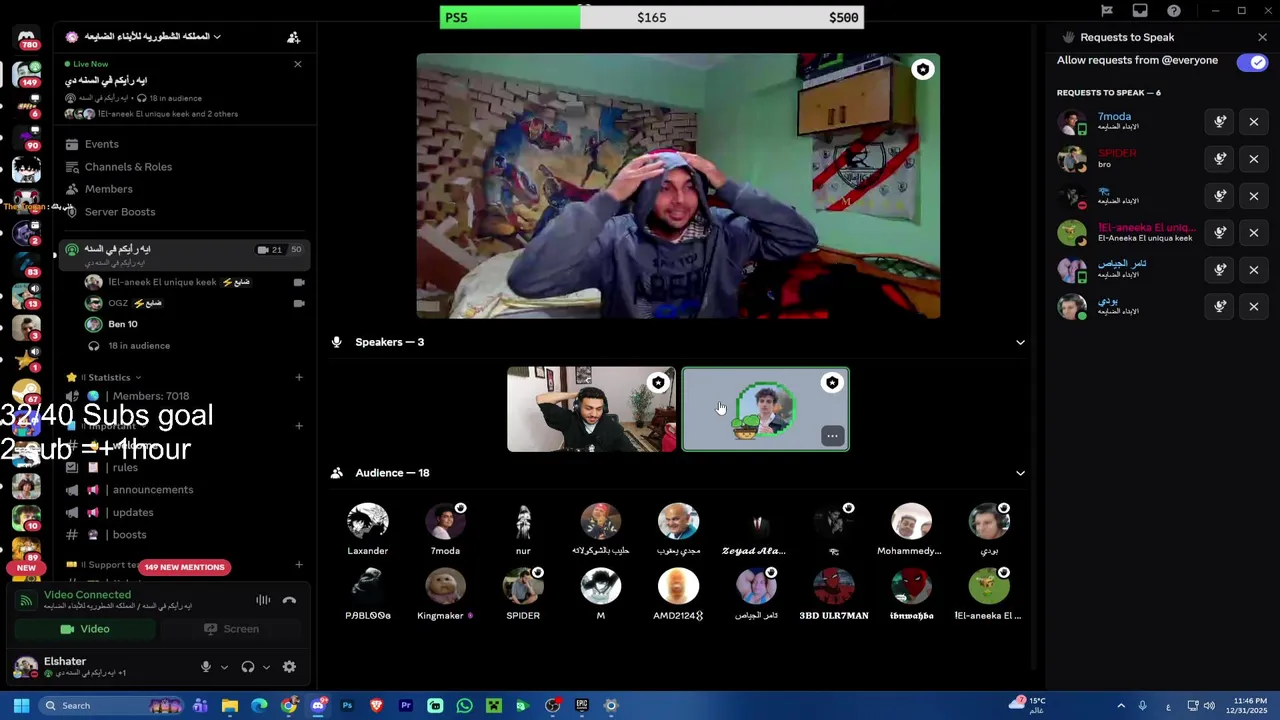This screenshot has width=1280, height=720.
Task: Open Server Boosts
Action: coord(120,212)
